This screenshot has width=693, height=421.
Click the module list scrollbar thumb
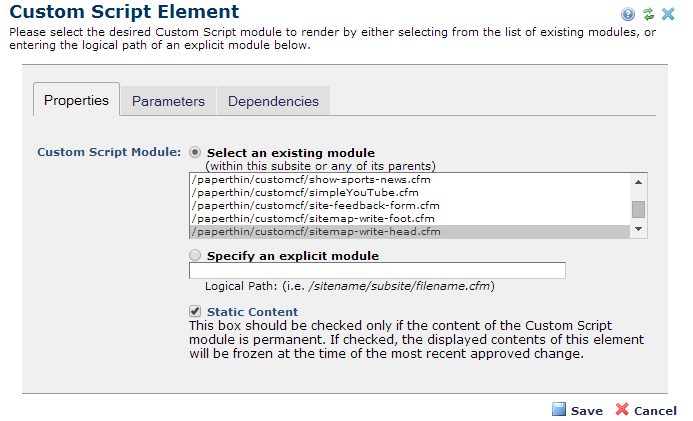point(638,209)
